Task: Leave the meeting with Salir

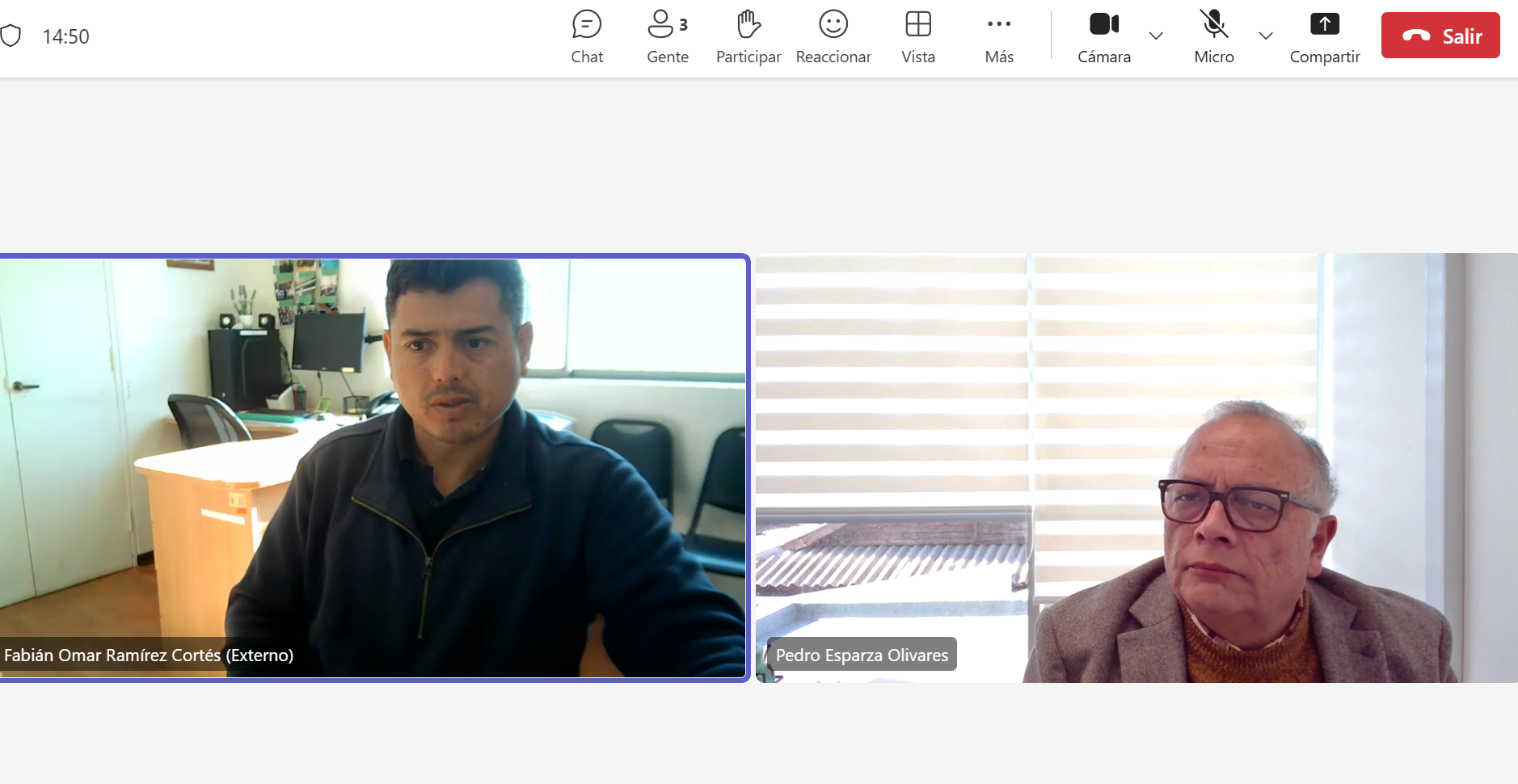Action: coord(1440,36)
